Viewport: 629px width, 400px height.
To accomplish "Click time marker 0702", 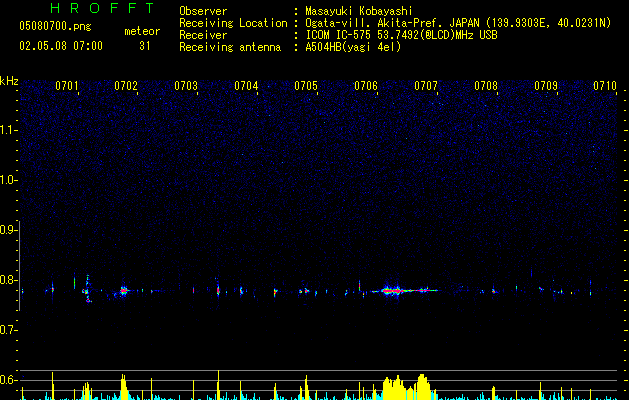I will tap(126, 86).
